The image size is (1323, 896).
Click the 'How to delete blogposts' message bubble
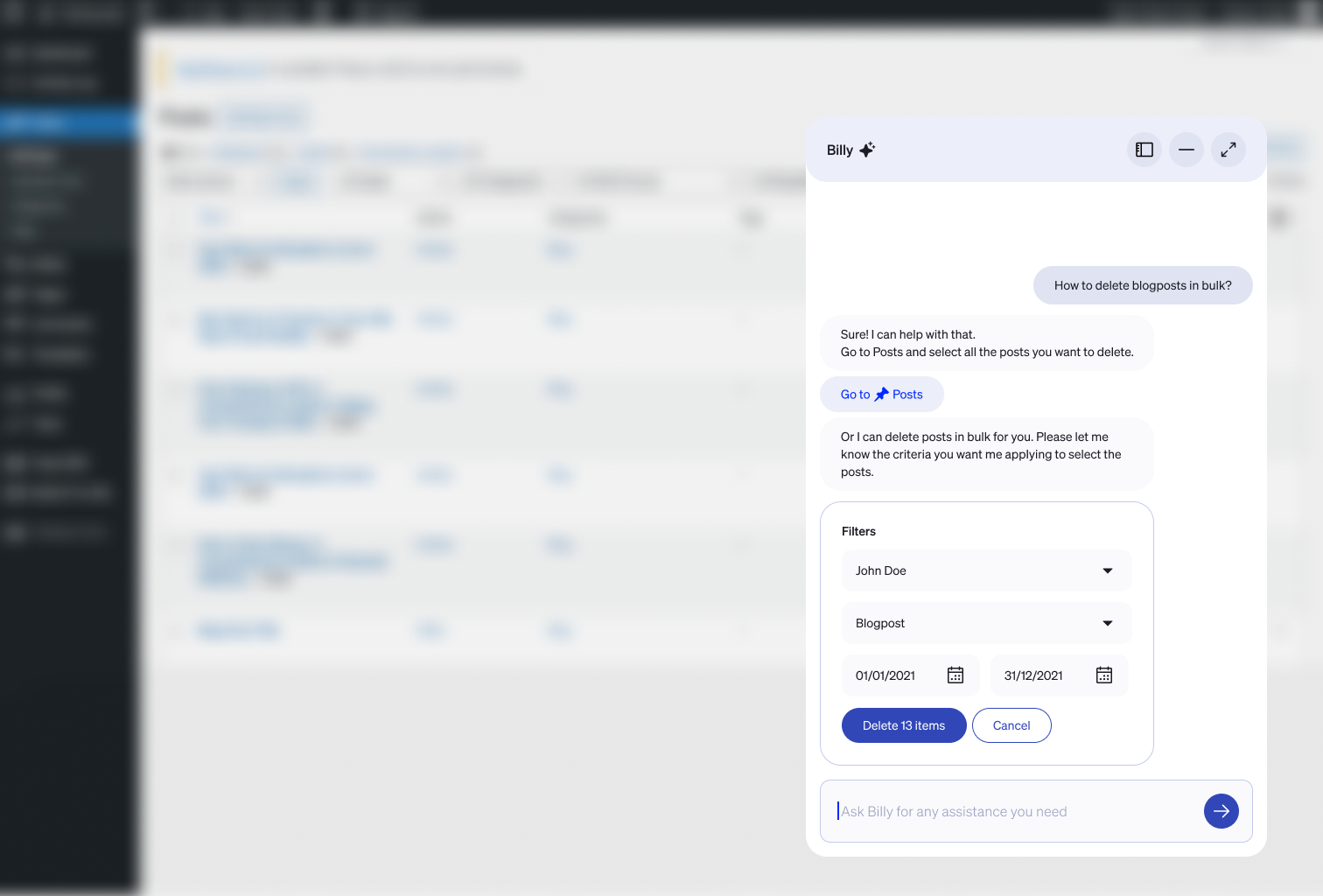pos(1143,285)
